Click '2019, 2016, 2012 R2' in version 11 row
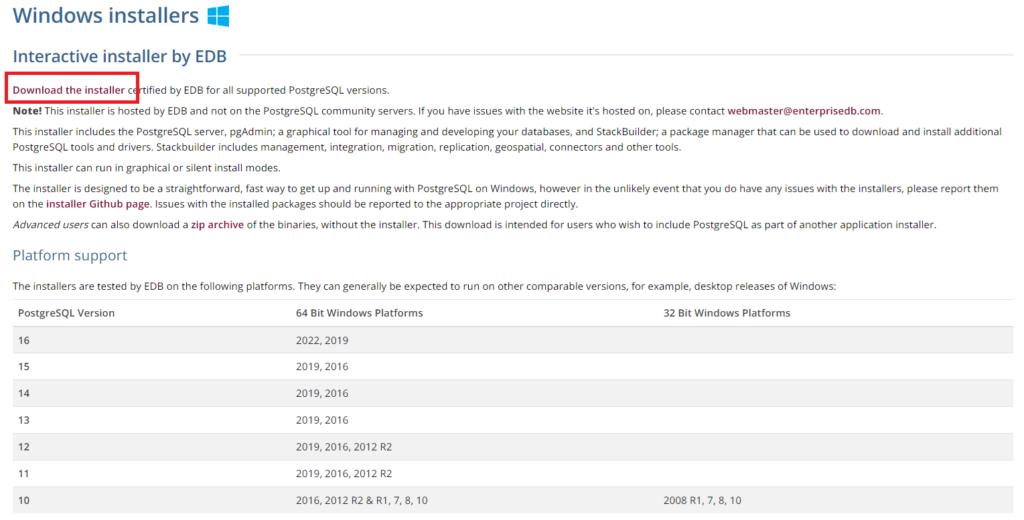This screenshot has height=520, width=1024. tap(344, 474)
